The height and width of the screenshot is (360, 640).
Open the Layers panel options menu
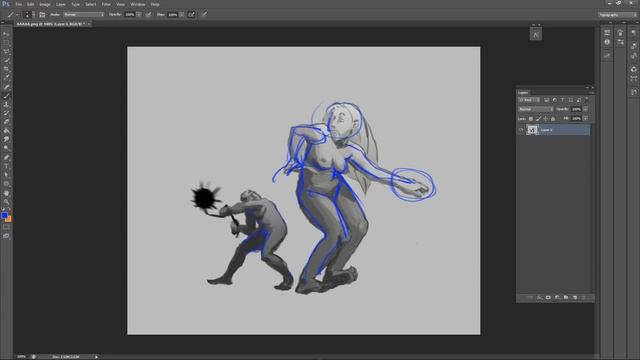tap(591, 93)
